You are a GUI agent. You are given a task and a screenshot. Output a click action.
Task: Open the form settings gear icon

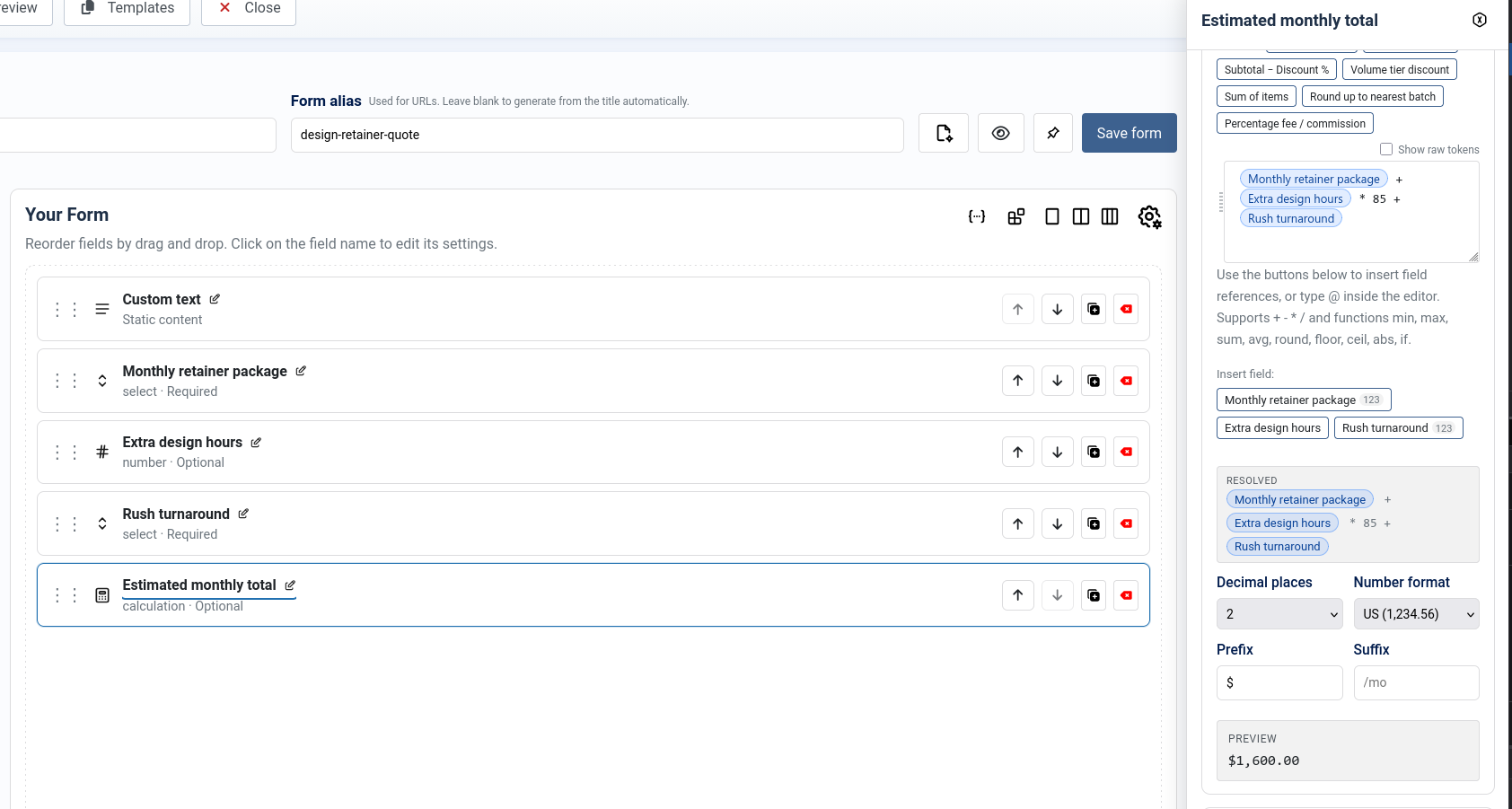click(1149, 216)
